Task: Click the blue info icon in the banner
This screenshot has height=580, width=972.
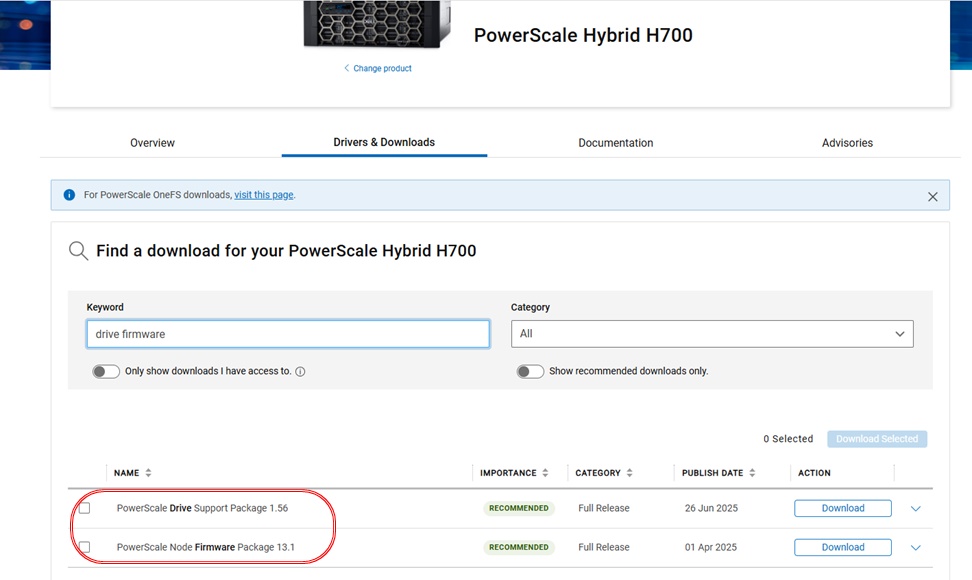Action: pyautogui.click(x=69, y=195)
